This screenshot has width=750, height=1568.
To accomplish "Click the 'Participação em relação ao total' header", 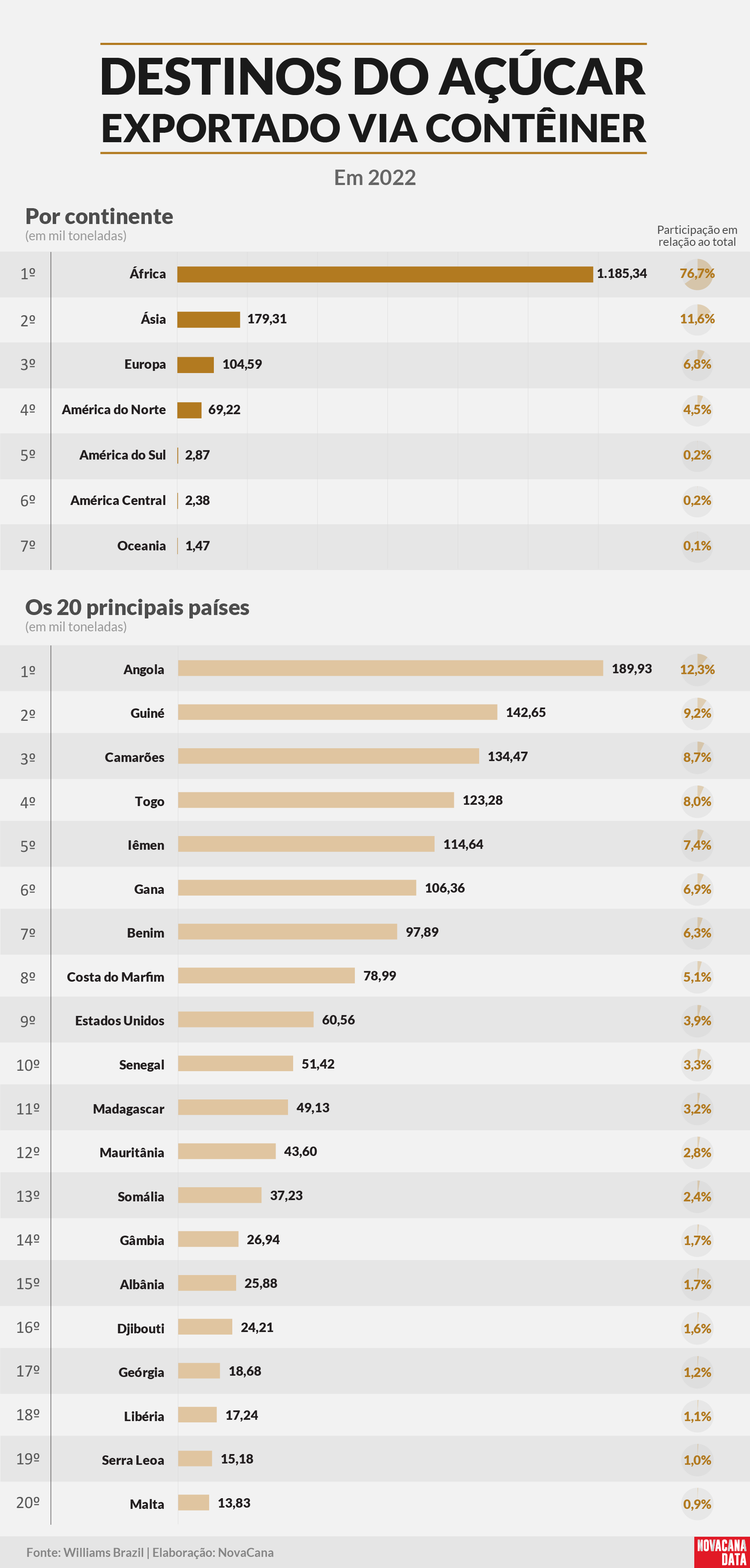I will coord(697,236).
